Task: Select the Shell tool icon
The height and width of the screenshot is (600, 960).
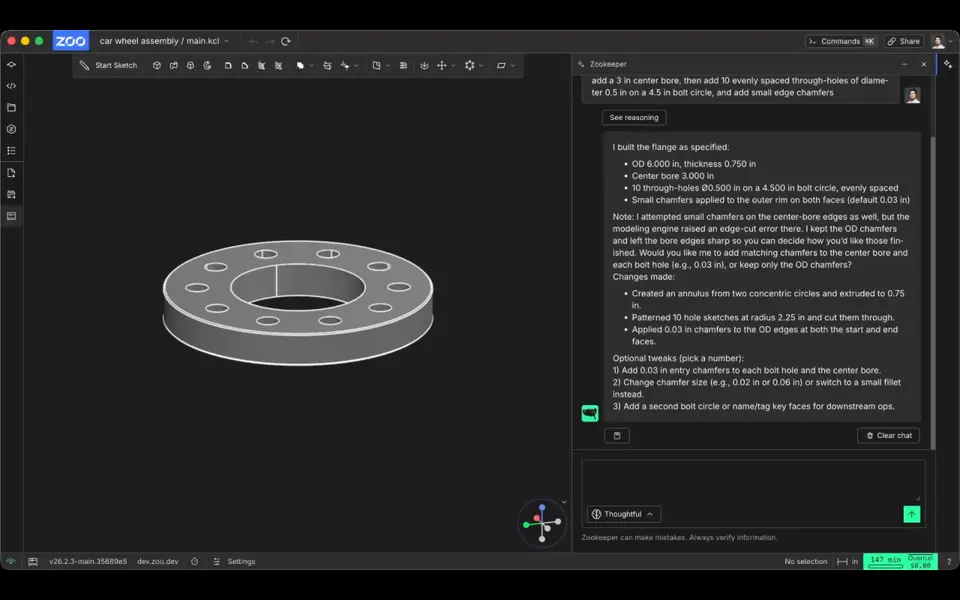Action: [x=261, y=66]
